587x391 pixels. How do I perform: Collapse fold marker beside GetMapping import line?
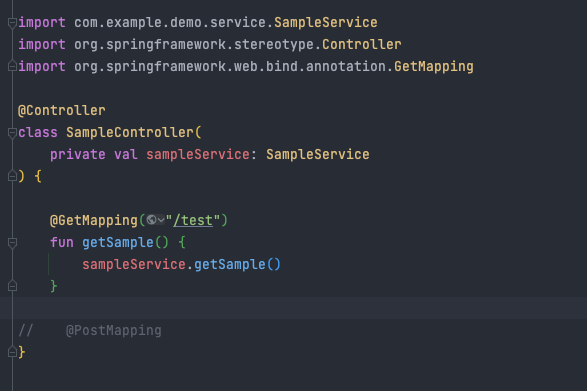tap(12, 66)
